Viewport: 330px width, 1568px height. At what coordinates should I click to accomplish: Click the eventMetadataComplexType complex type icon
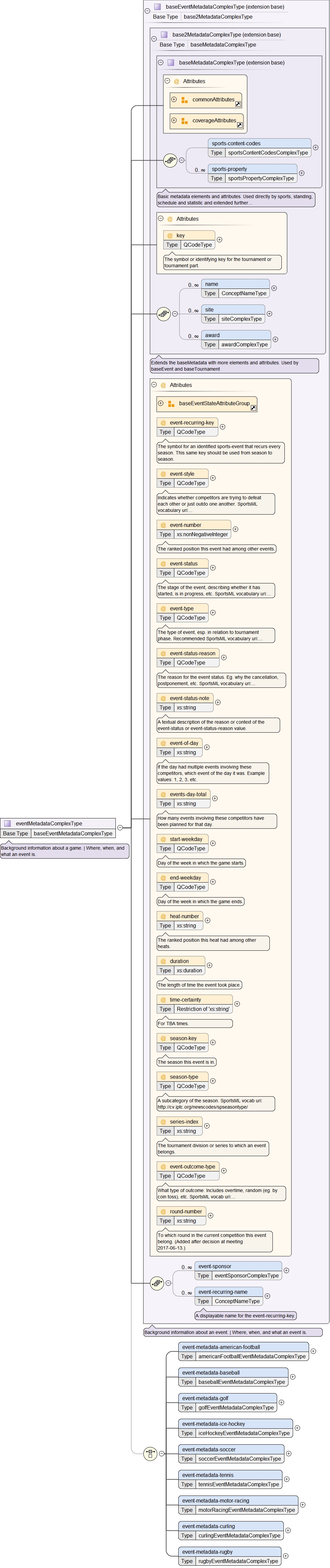pyautogui.click(x=7, y=824)
